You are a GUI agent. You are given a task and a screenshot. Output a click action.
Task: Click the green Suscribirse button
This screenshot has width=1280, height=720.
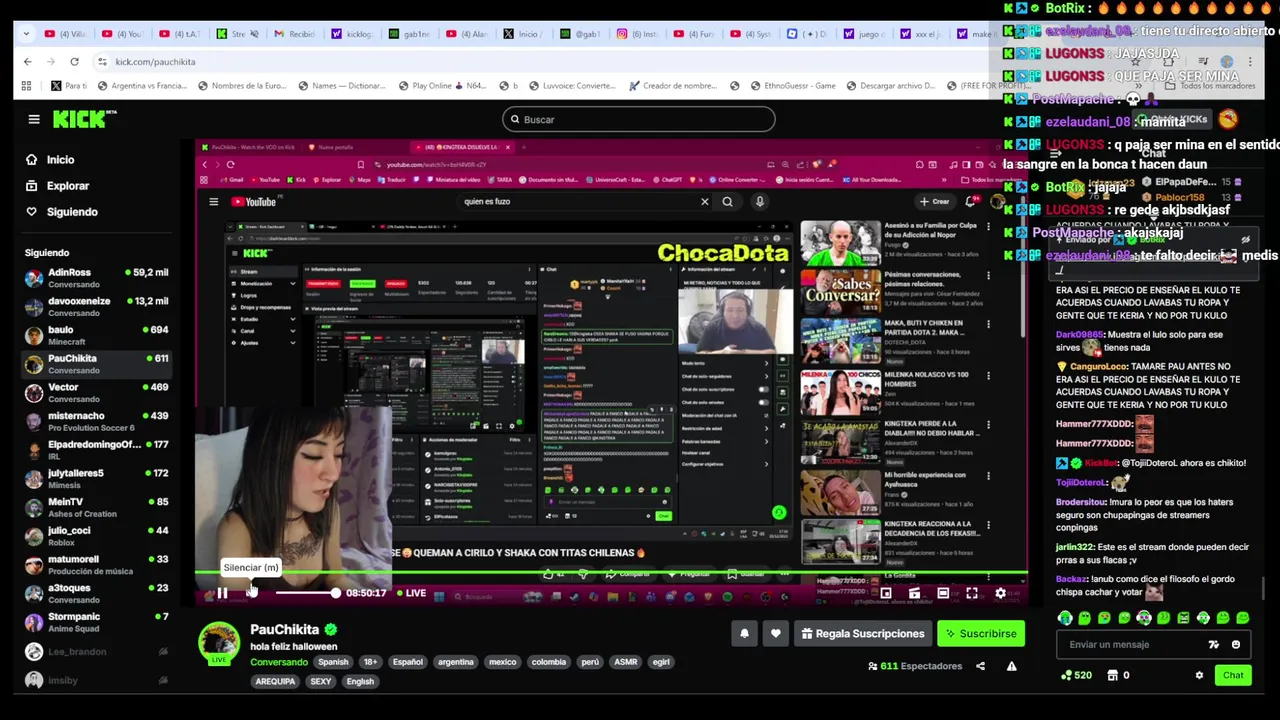click(981, 633)
